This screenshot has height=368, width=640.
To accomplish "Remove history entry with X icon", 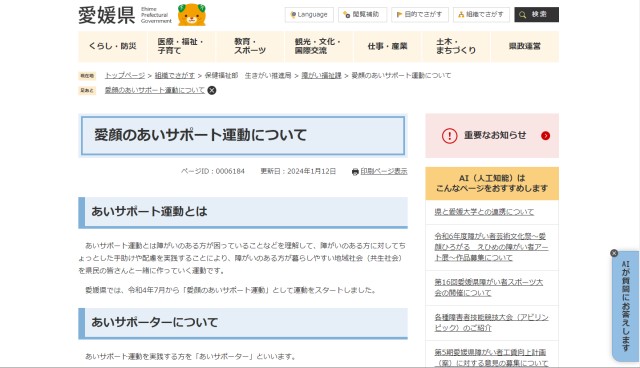I will 212,91.
